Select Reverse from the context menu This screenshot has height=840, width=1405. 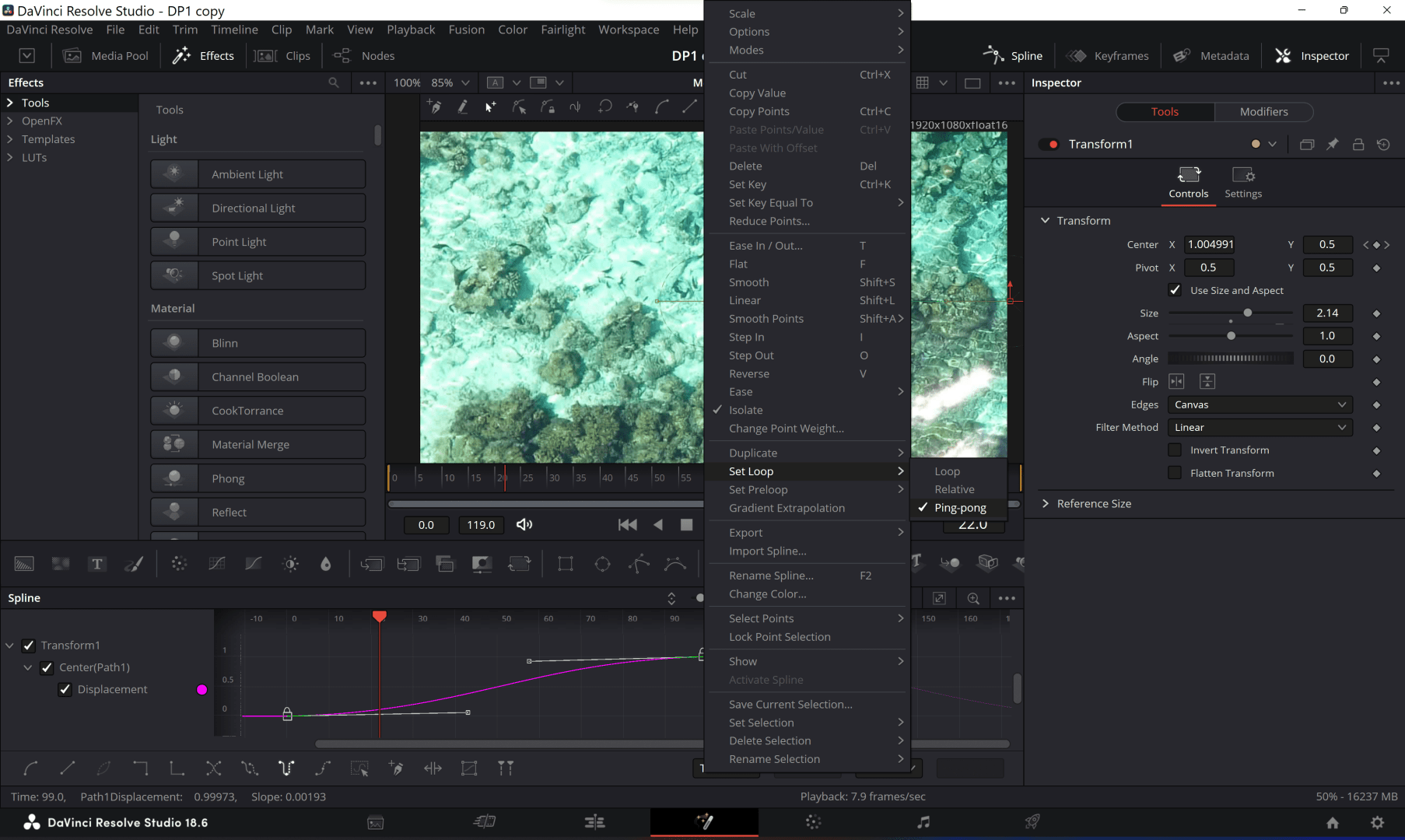click(x=748, y=373)
